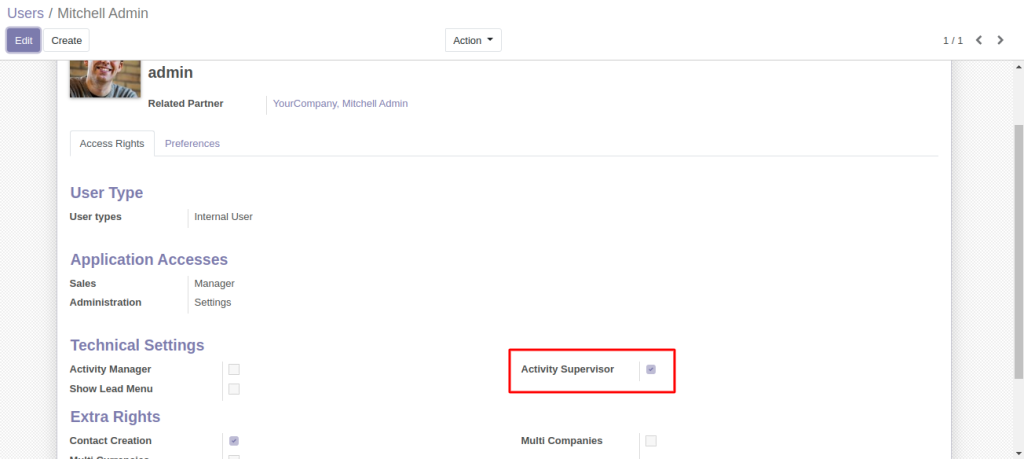The height and width of the screenshot is (459, 1024).
Task: Go to next record arrow
Action: coord(1000,40)
